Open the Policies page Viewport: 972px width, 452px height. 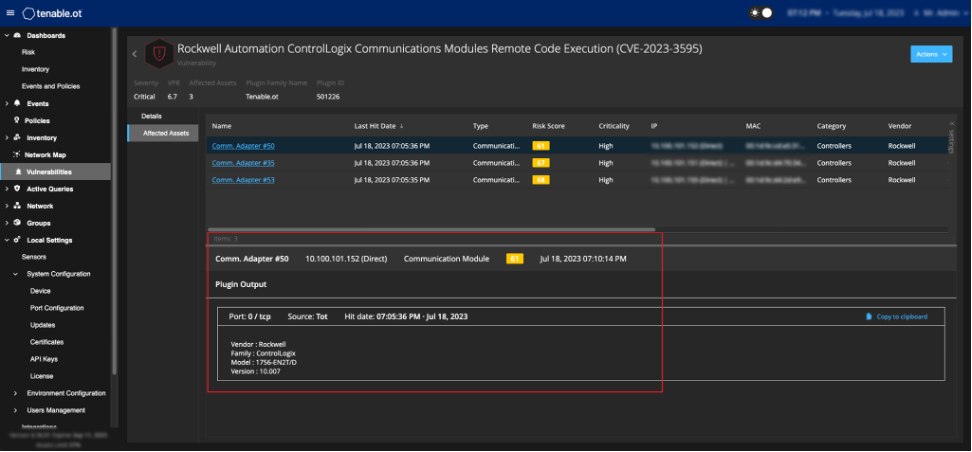[x=37, y=120]
